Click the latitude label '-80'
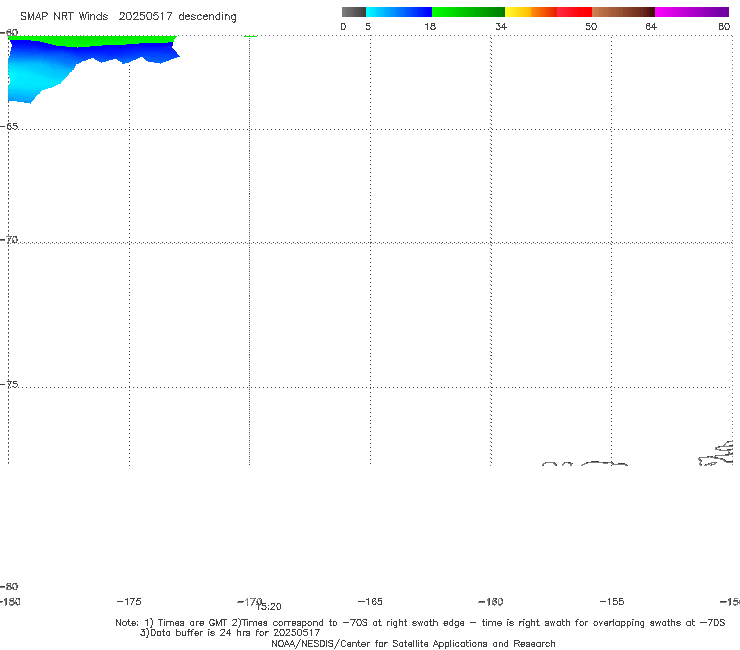Viewport: 740px width, 650px height. 9,586
